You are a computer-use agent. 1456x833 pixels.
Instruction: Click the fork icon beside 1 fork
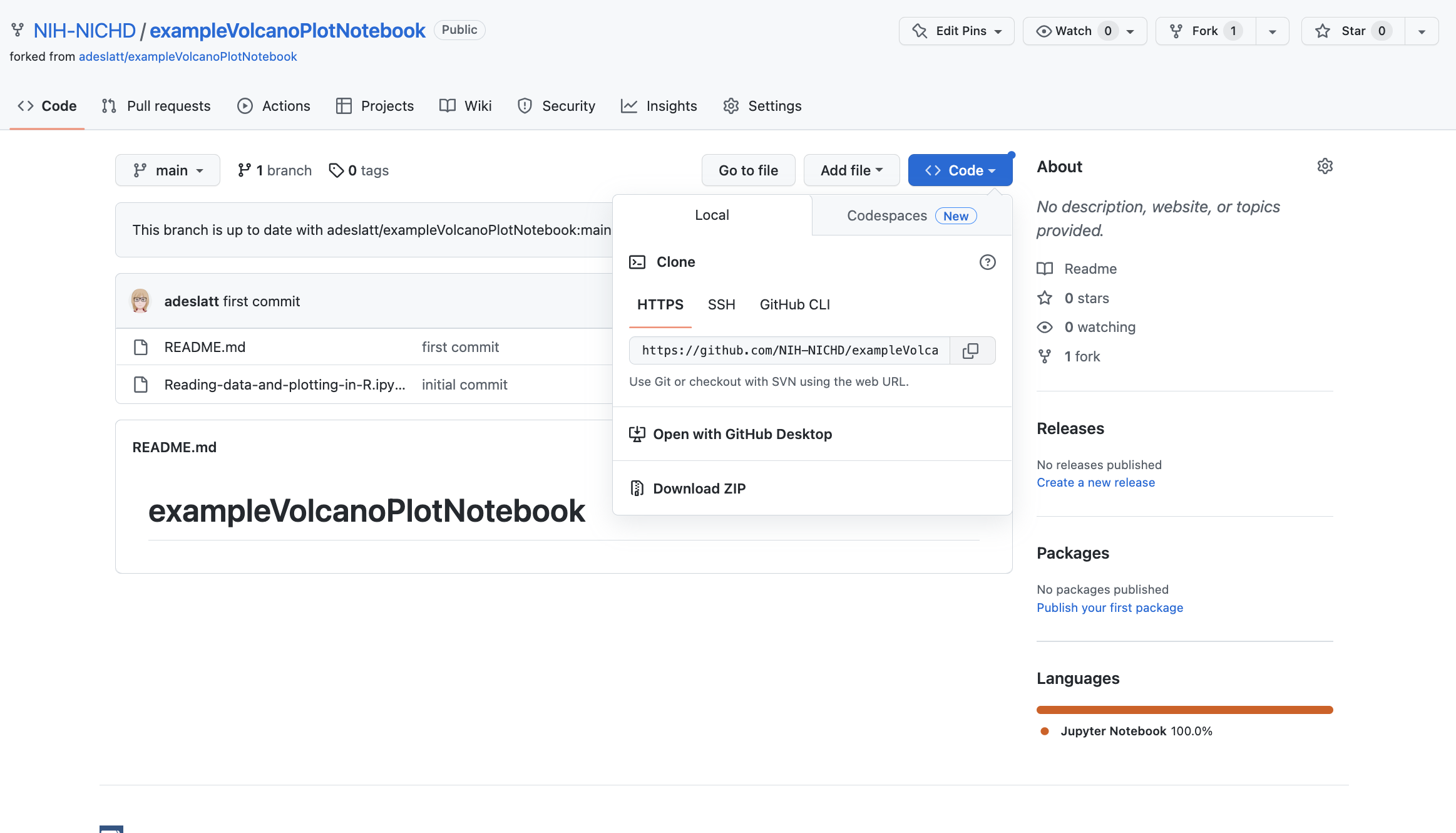click(x=1045, y=356)
